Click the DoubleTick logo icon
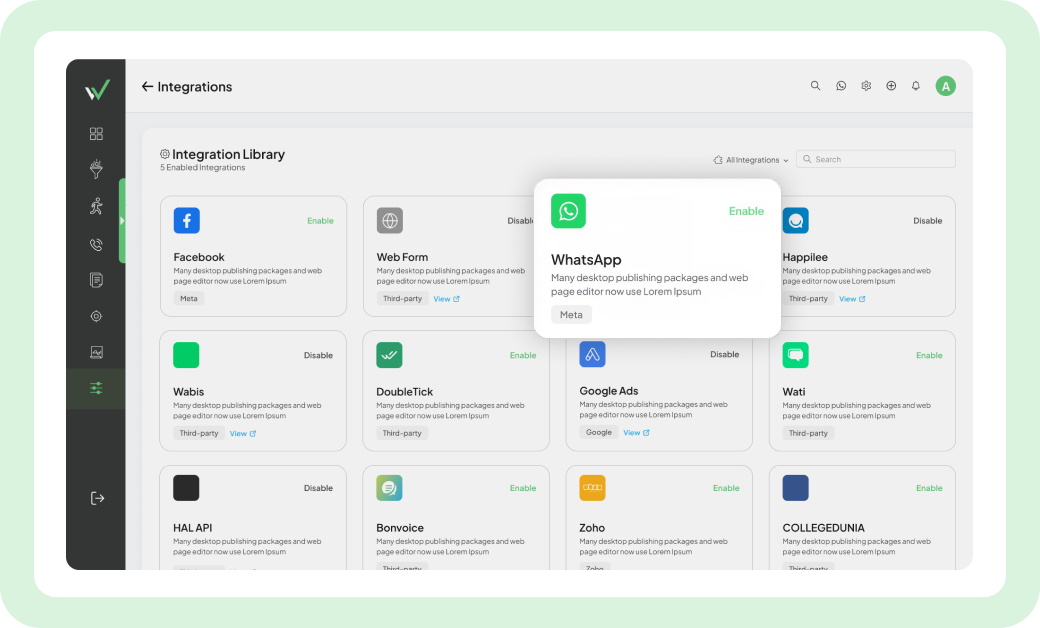 (389, 355)
